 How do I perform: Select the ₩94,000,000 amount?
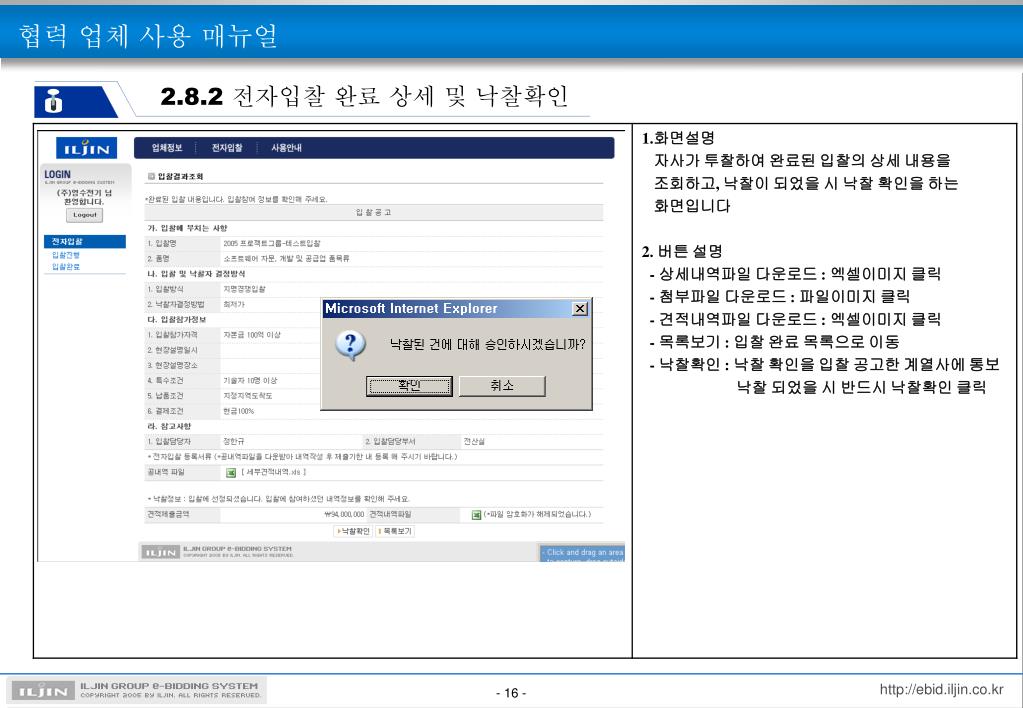tap(344, 515)
